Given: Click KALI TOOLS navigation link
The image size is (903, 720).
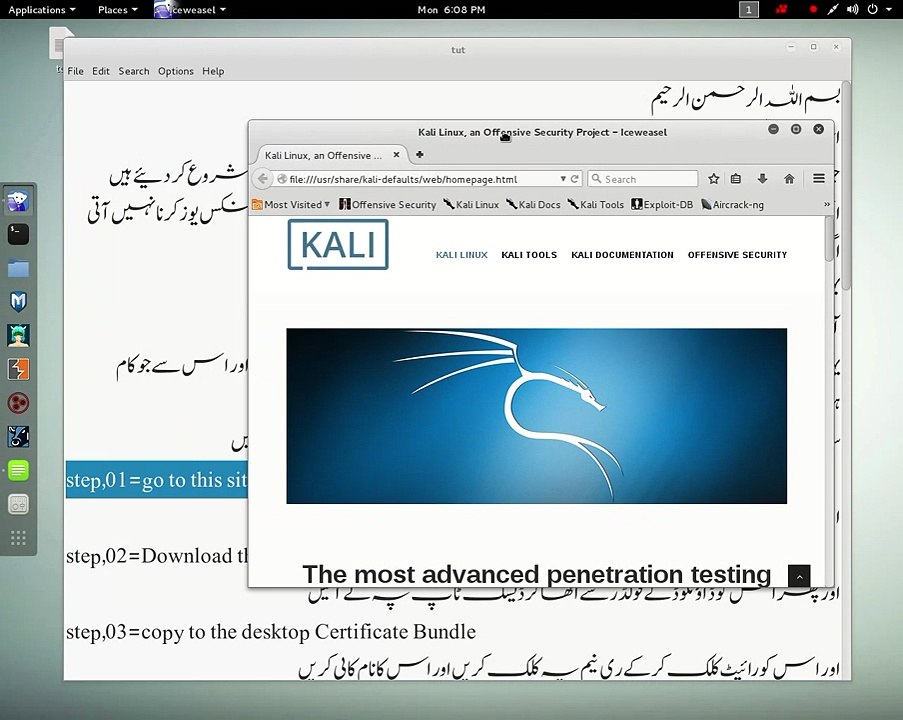Looking at the screenshot, I should [x=529, y=255].
